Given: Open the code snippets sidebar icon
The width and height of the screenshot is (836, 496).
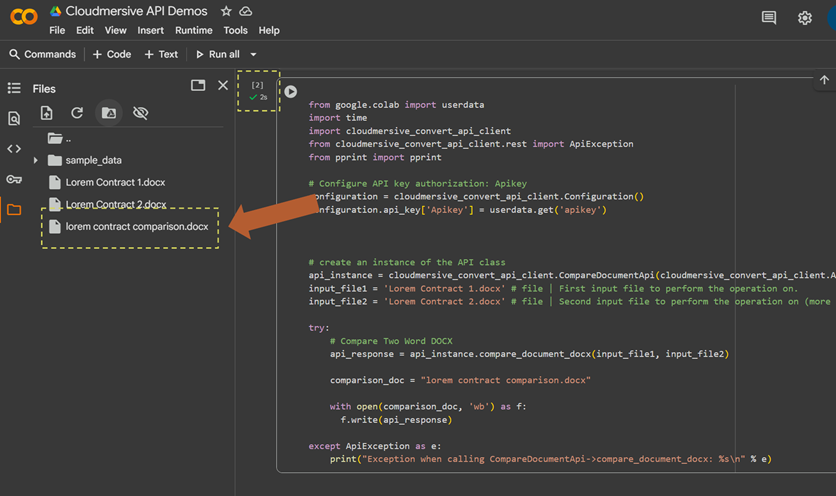Looking at the screenshot, I should tap(14, 149).
